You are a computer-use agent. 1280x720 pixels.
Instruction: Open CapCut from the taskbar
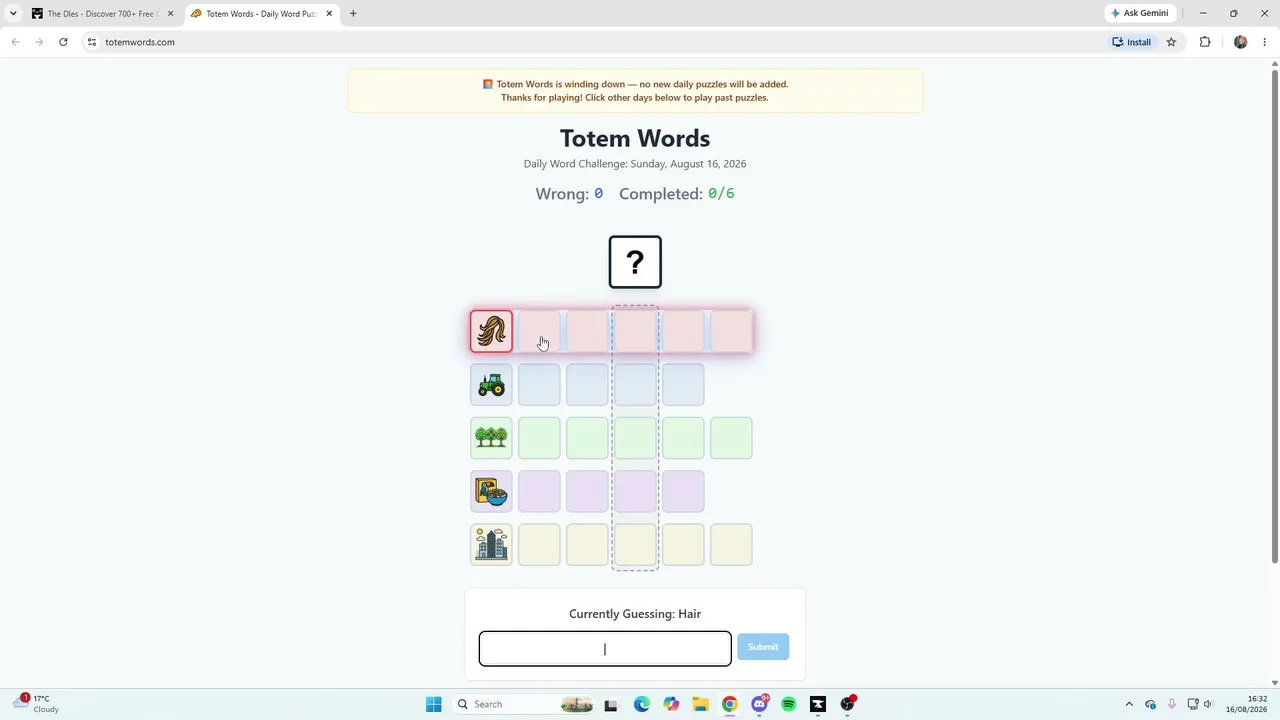(818, 704)
